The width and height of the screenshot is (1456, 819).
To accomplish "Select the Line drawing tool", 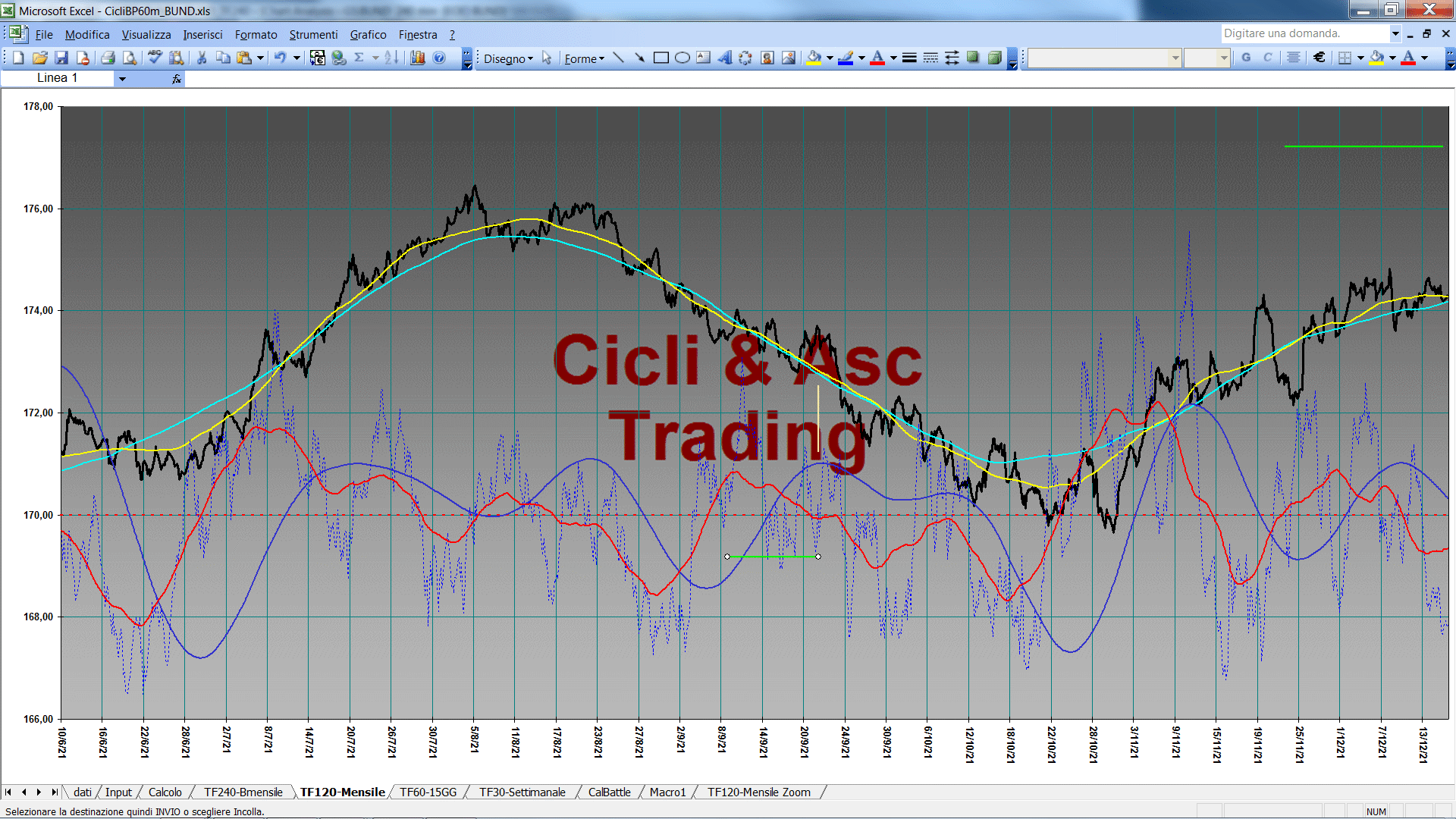I will coord(619,58).
